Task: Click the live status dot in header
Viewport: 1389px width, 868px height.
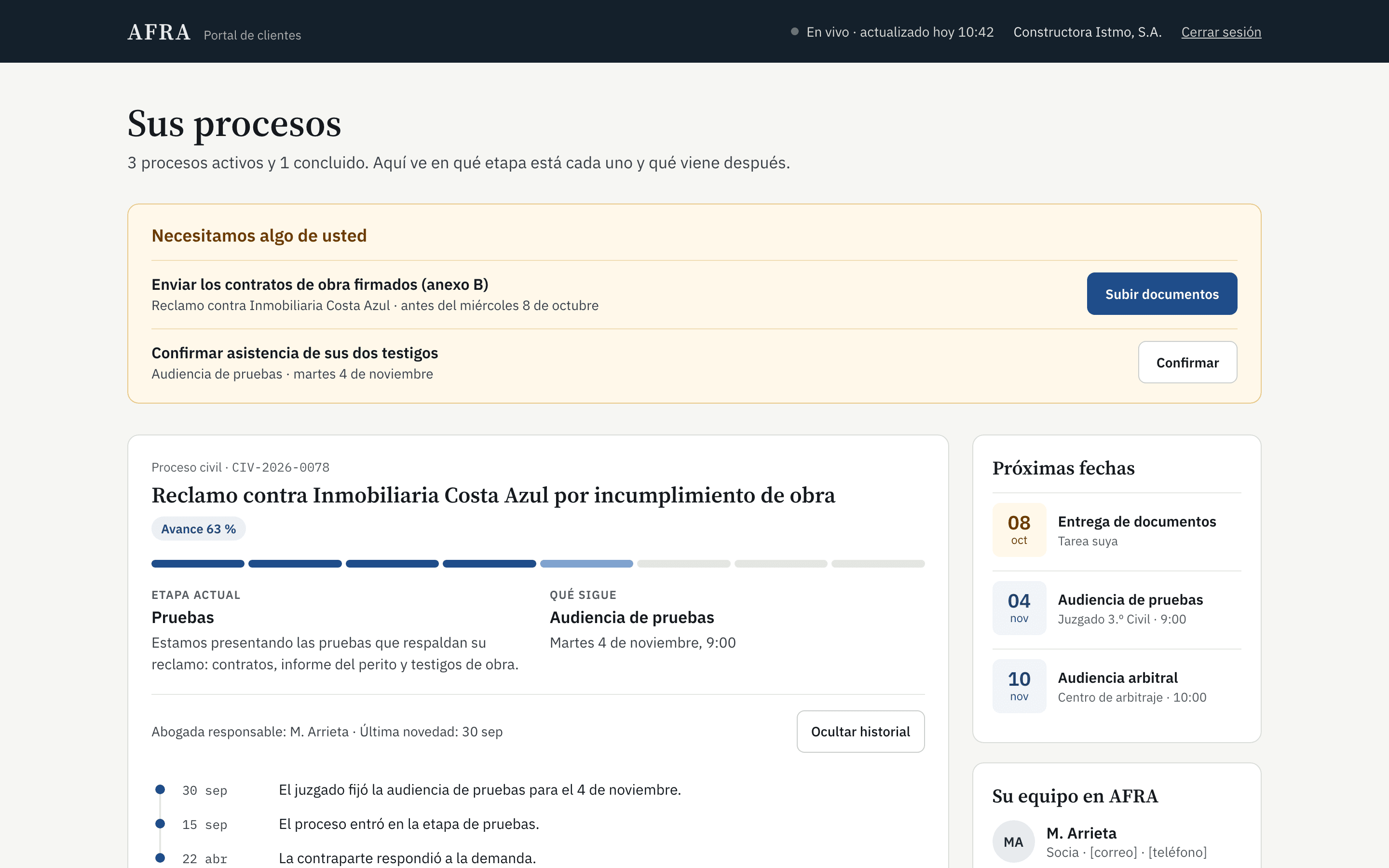Action: point(795,31)
